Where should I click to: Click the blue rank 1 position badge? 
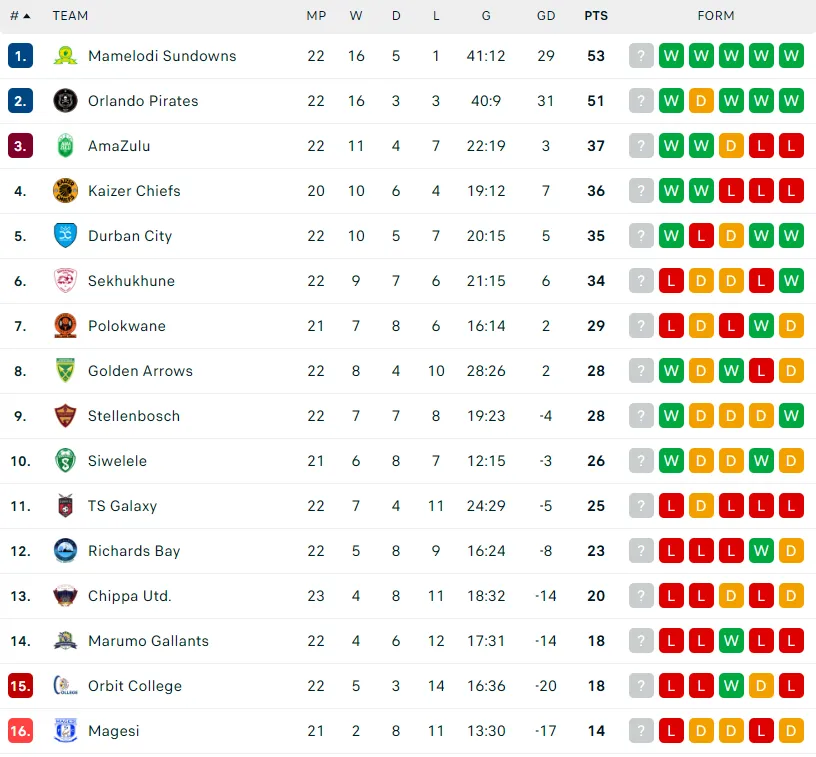[20, 56]
